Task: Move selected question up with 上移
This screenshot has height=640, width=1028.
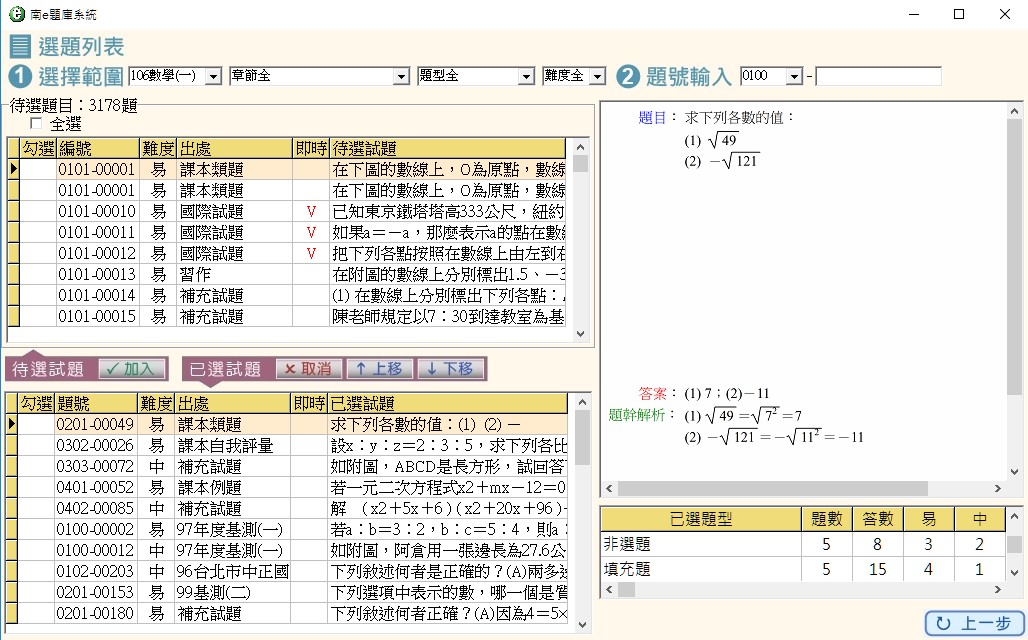Action: click(378, 369)
